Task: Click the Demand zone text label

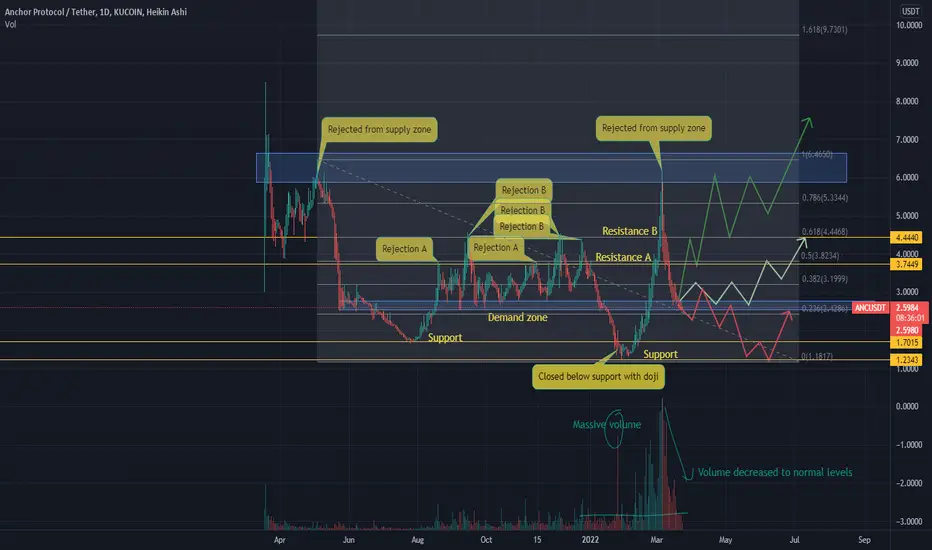Action: pos(518,318)
